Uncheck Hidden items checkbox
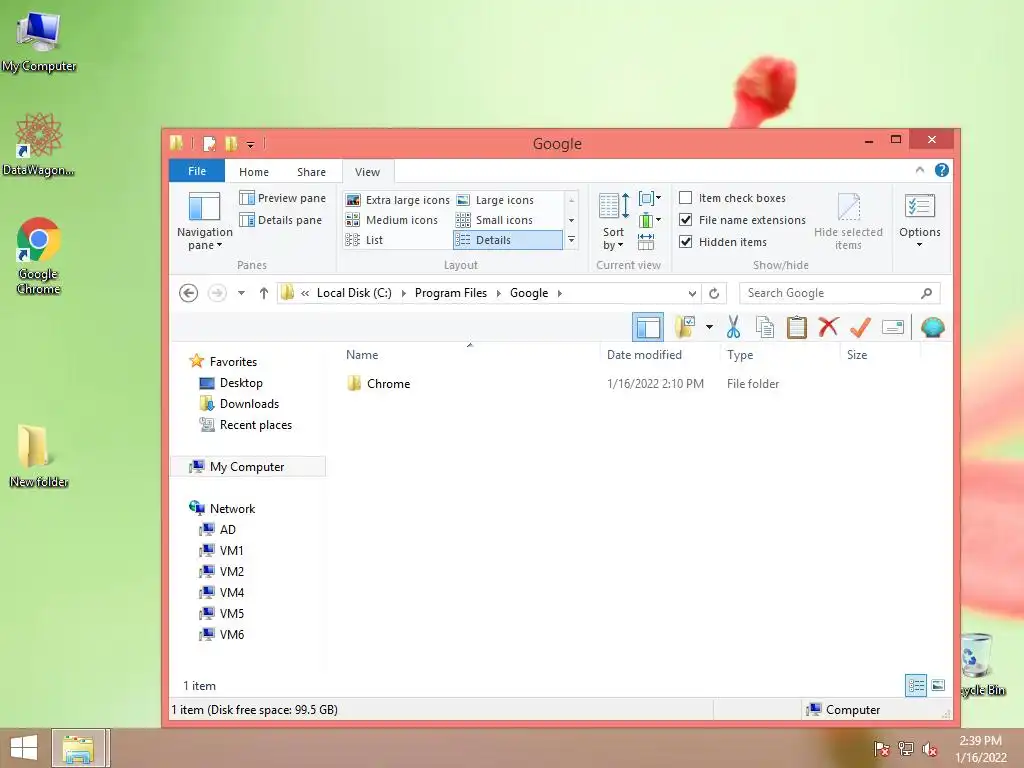Viewport: 1024px width, 768px height. (686, 242)
